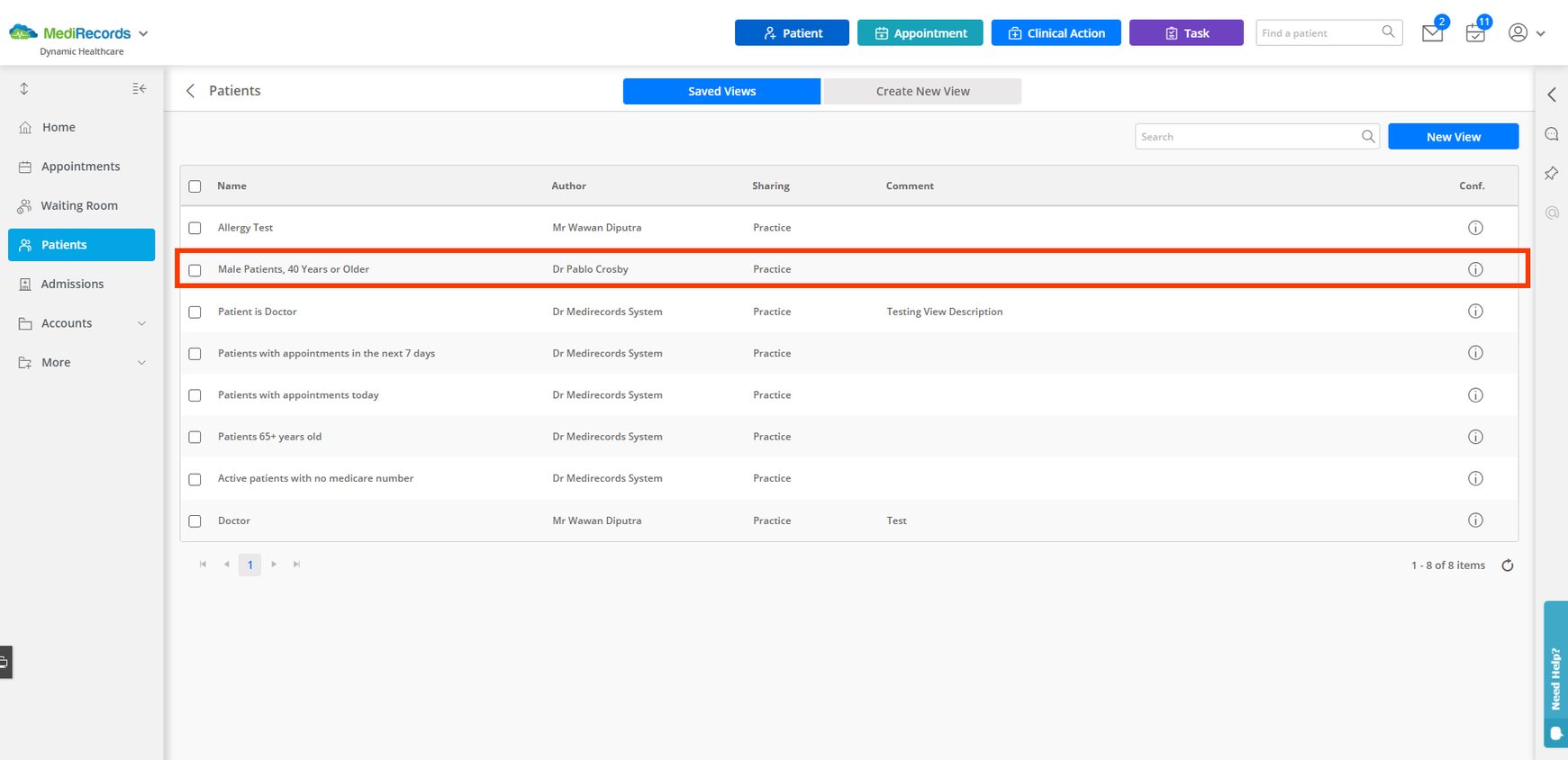Tick the Patients 65+ years old checkbox
Viewport: 1568px width, 760px height.
(x=195, y=437)
